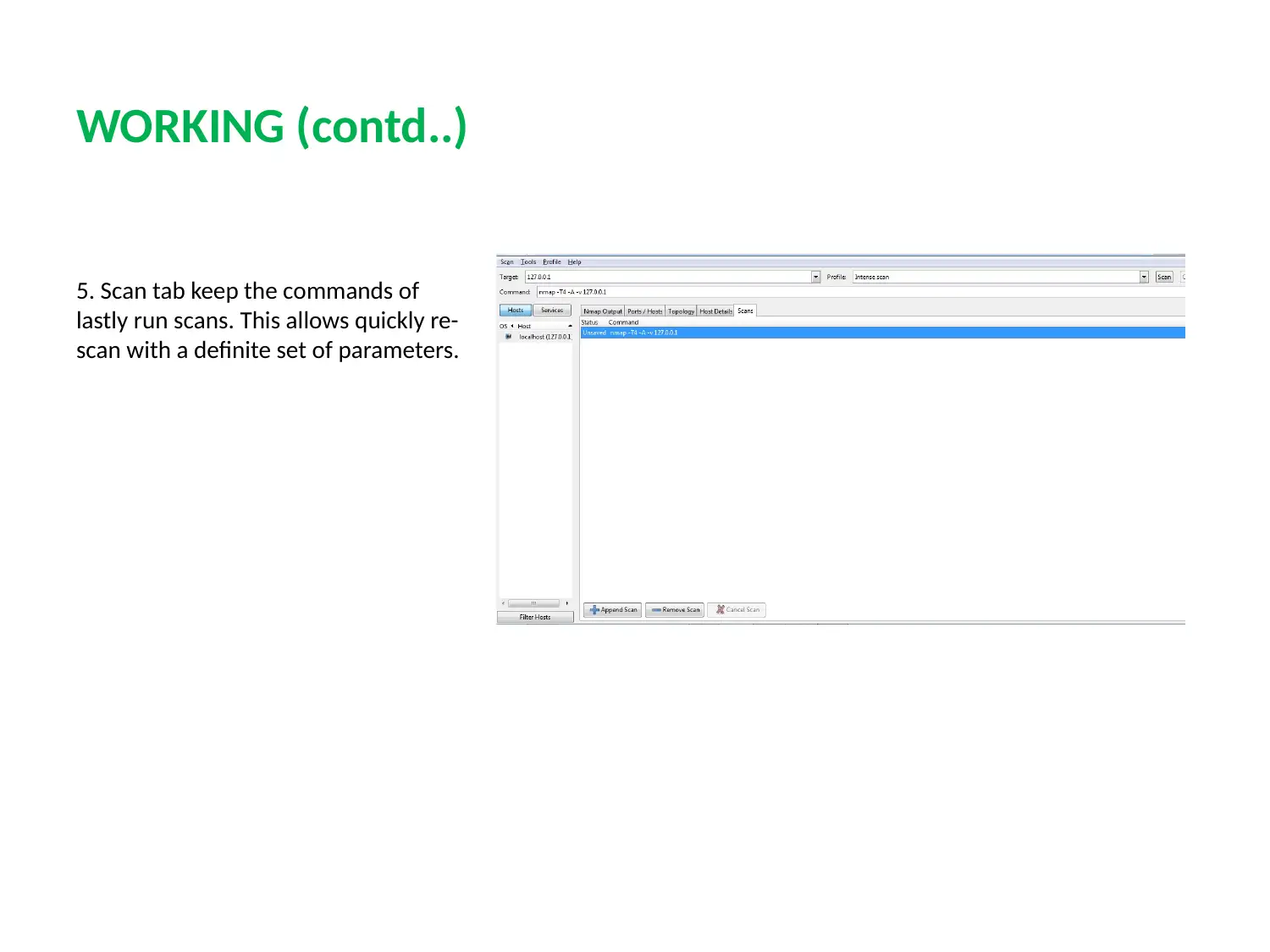Click the Filter Hosts button

coord(535,617)
